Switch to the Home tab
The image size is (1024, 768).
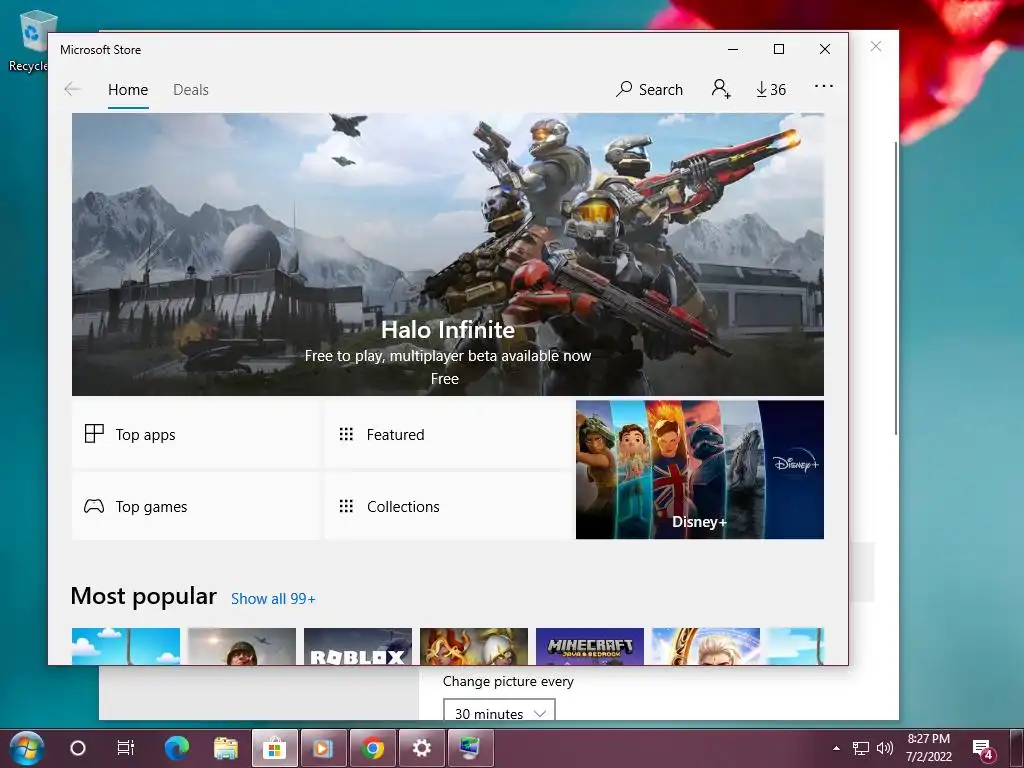click(x=128, y=90)
